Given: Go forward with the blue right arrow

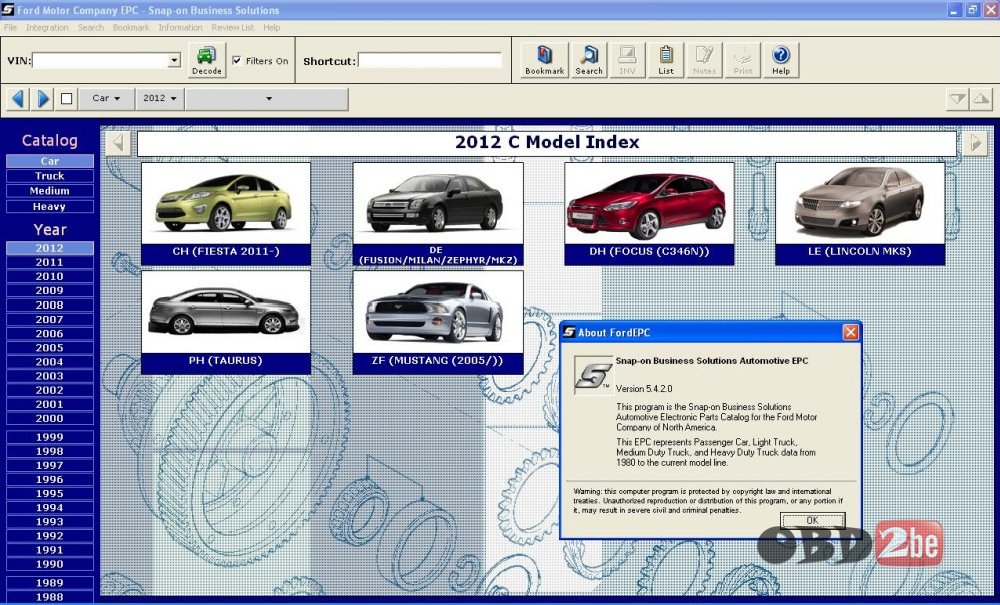Looking at the screenshot, I should click(x=43, y=99).
